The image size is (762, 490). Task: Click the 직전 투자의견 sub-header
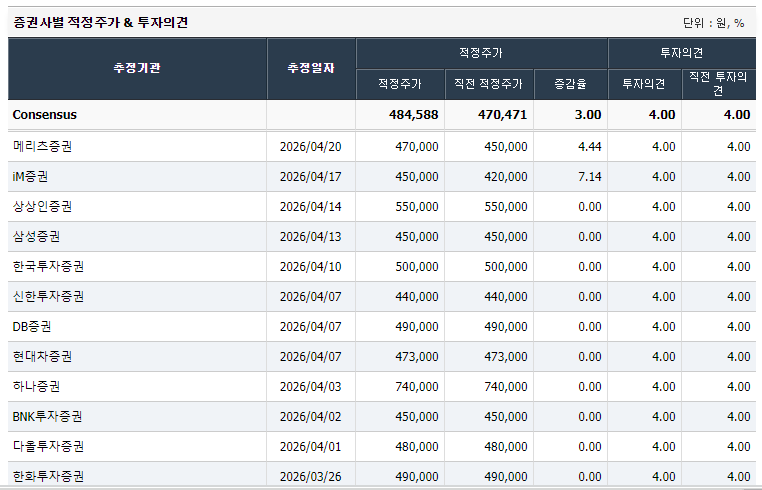coord(718,84)
